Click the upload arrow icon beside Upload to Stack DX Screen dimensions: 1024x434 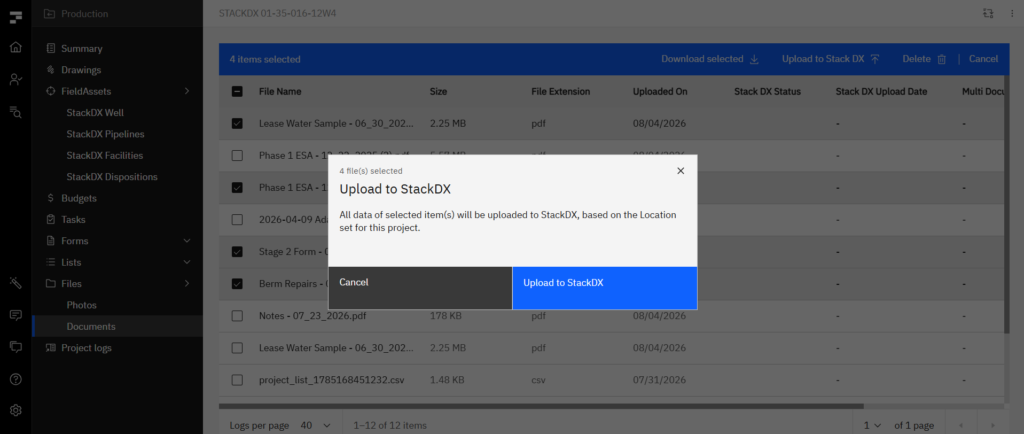[x=875, y=59]
